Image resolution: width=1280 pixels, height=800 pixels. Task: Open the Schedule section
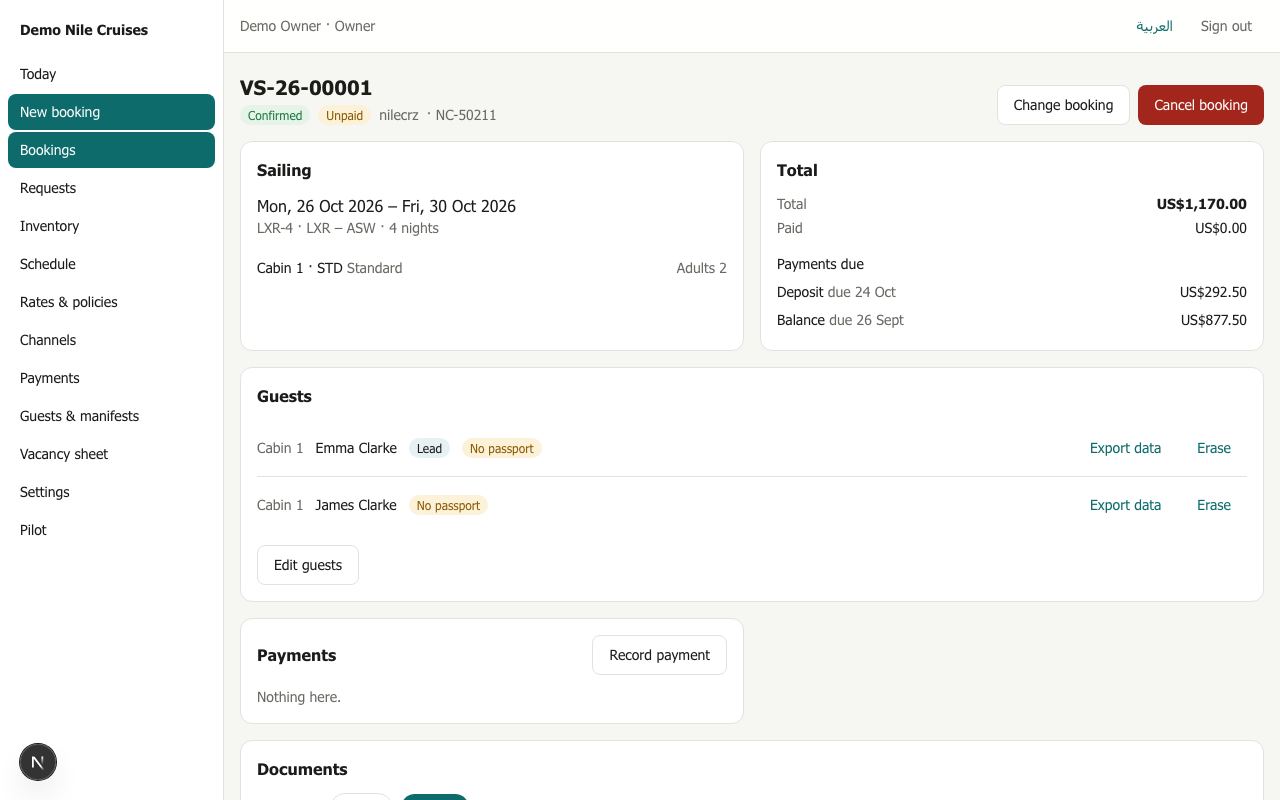click(111, 264)
